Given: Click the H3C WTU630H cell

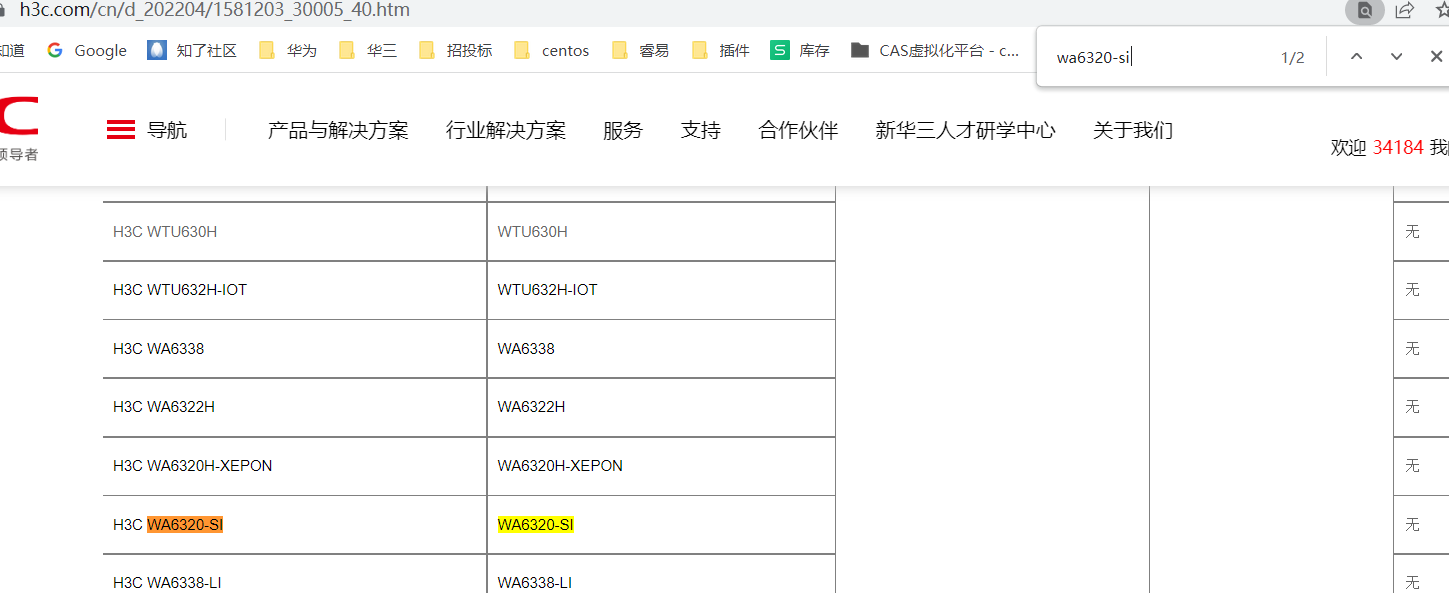Looking at the screenshot, I should [x=295, y=231].
